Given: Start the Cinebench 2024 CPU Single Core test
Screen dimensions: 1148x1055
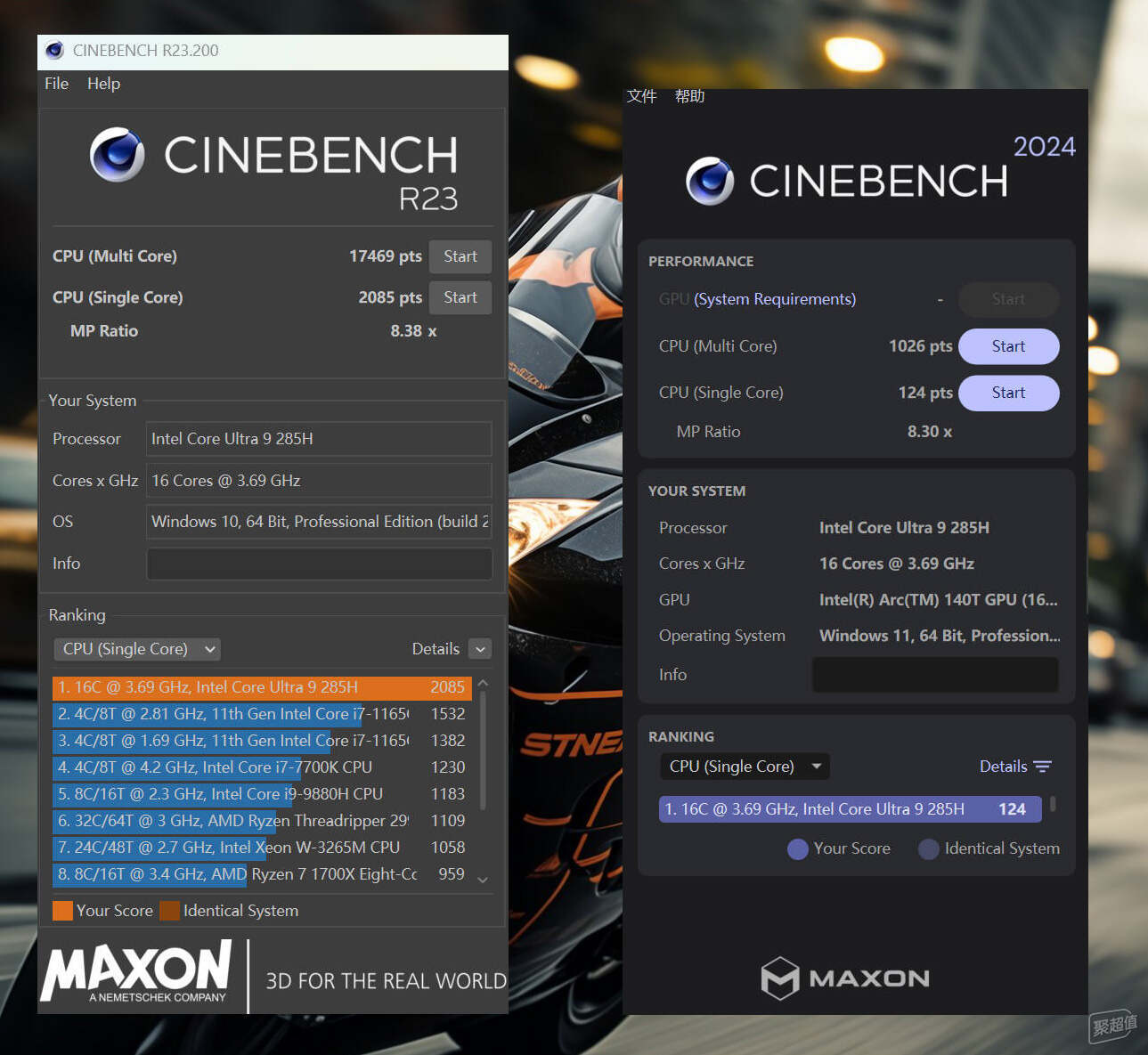Looking at the screenshot, I should 1008,393.
